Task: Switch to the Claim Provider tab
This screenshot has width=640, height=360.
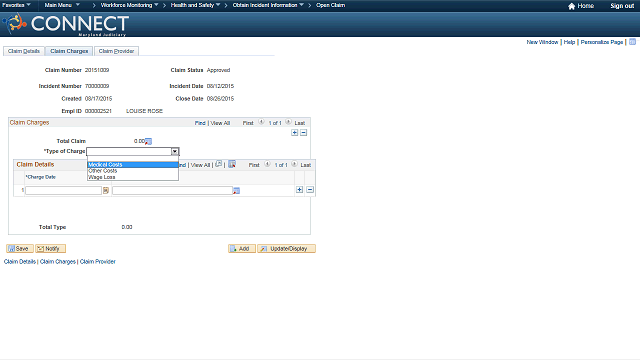Action: pyautogui.click(x=116, y=51)
